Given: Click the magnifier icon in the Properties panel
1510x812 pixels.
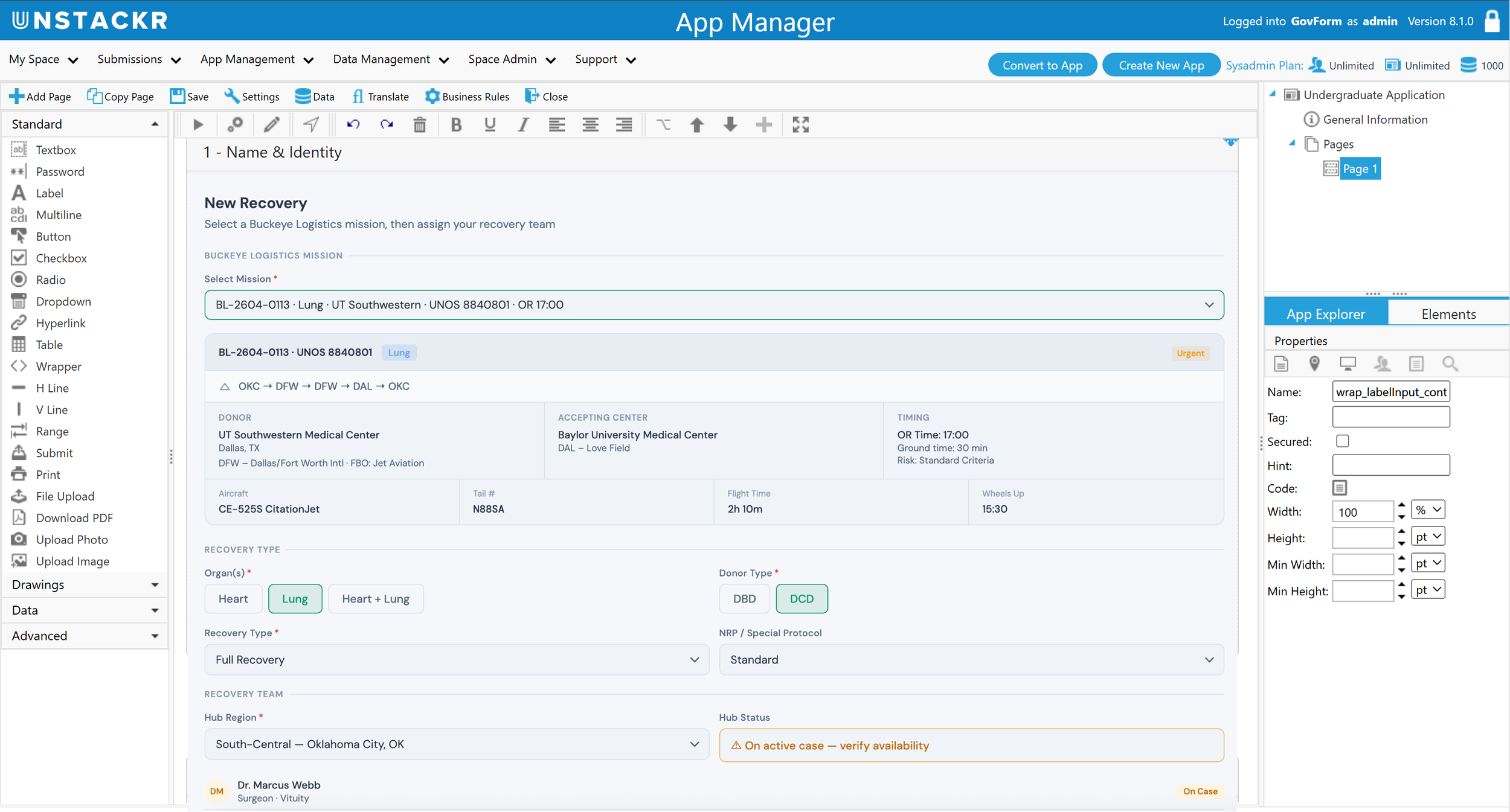Looking at the screenshot, I should pos(1450,363).
